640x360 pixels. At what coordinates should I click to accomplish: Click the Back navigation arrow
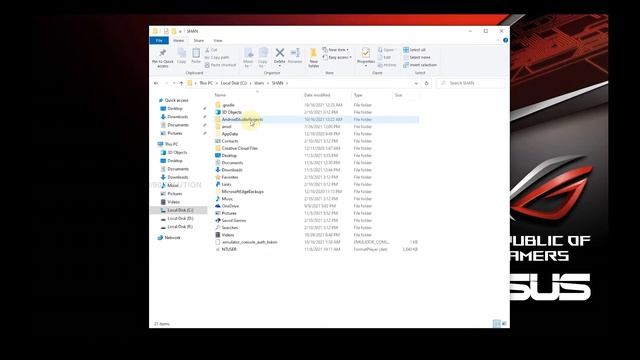tap(156, 83)
